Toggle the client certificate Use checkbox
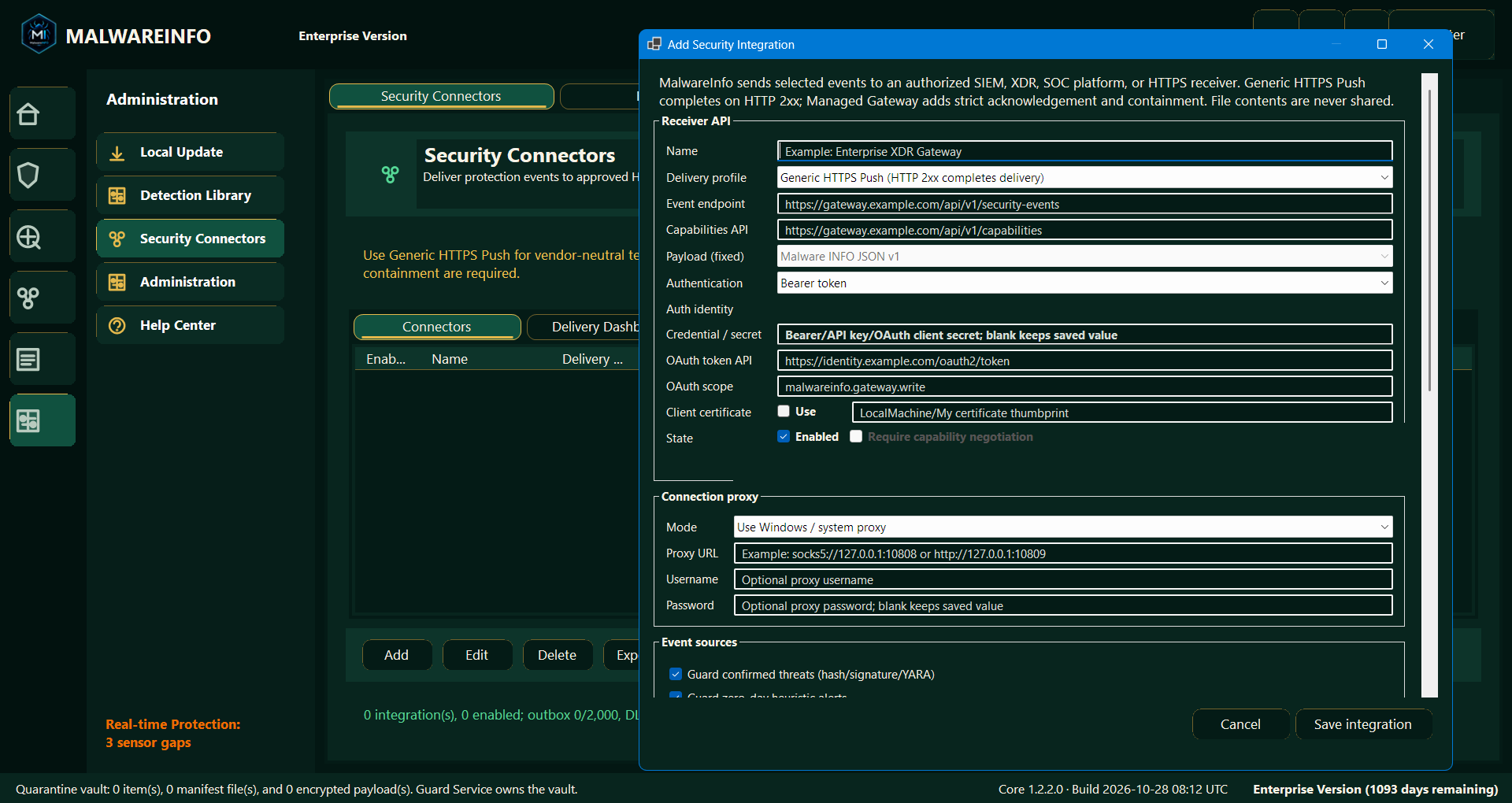Image resolution: width=1512 pixels, height=803 pixels. pos(784,411)
